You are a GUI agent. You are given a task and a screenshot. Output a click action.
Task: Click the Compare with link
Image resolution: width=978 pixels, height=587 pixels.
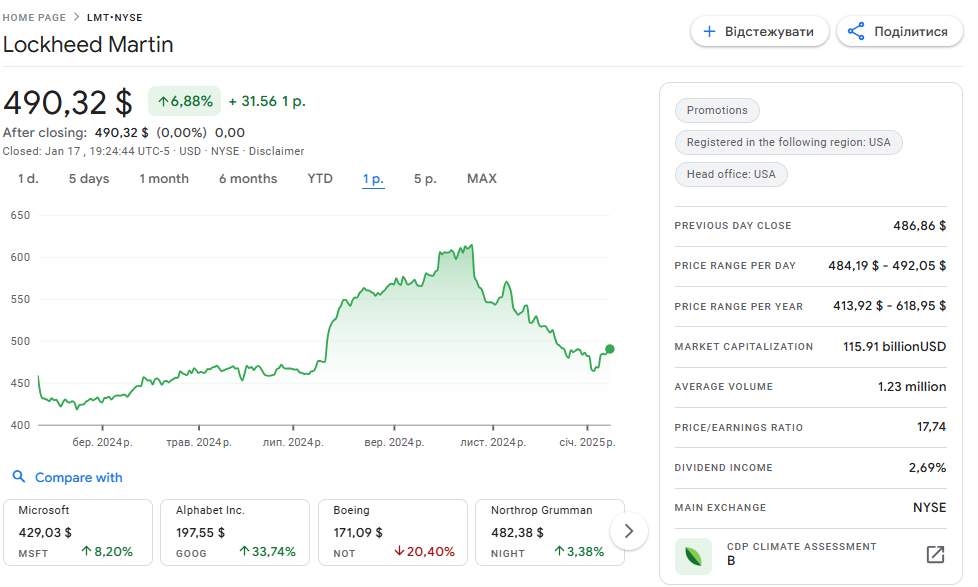[x=79, y=478]
